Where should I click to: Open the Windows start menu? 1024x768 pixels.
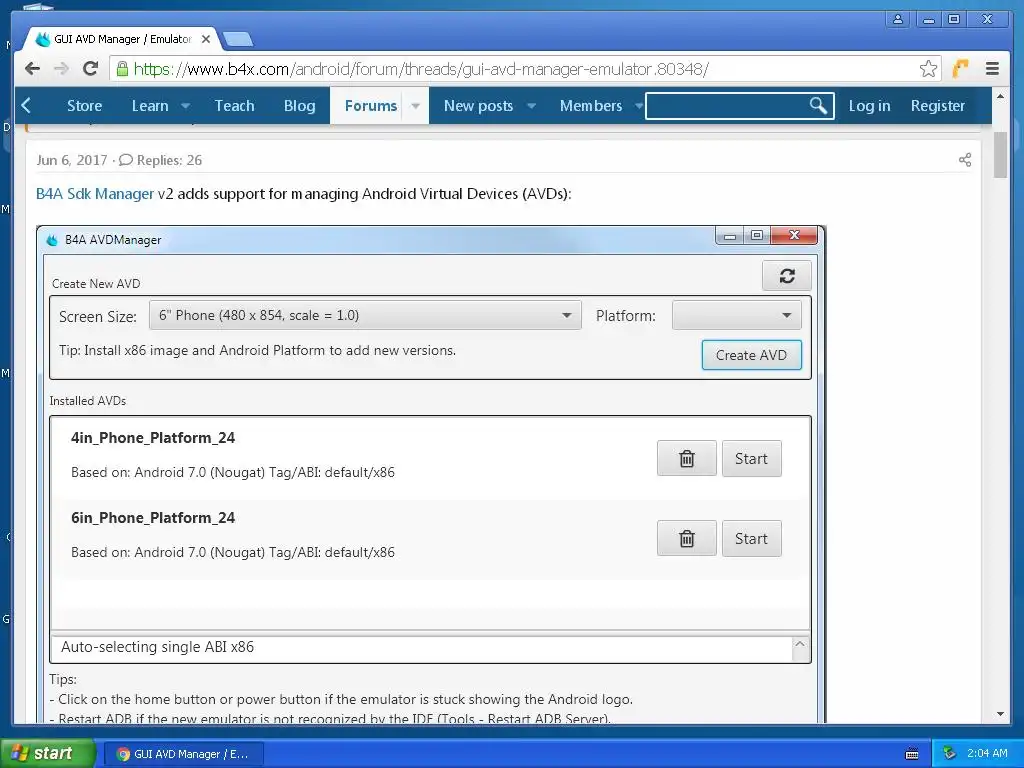point(47,754)
